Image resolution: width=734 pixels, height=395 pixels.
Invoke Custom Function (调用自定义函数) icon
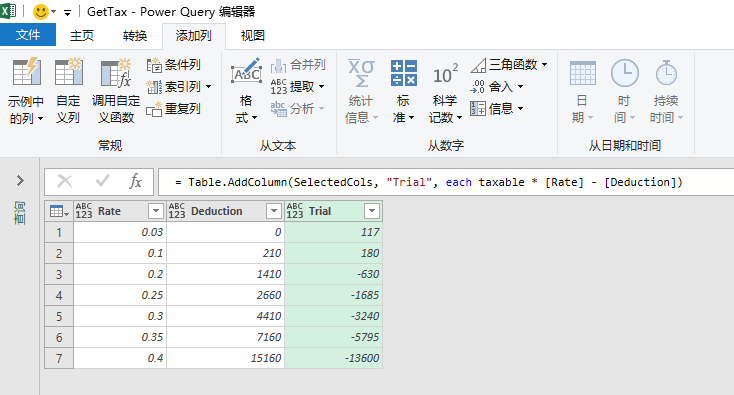tap(116, 73)
